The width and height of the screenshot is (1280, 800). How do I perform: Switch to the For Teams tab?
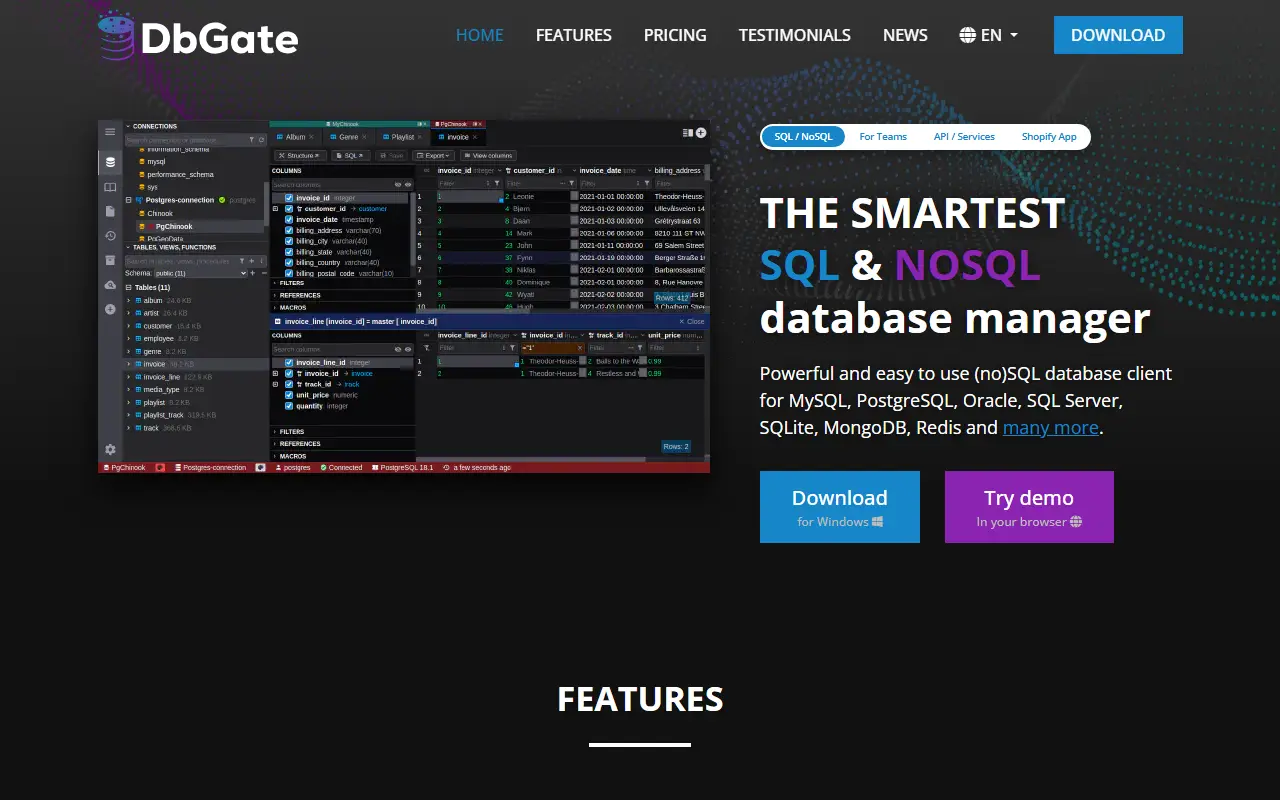883,137
